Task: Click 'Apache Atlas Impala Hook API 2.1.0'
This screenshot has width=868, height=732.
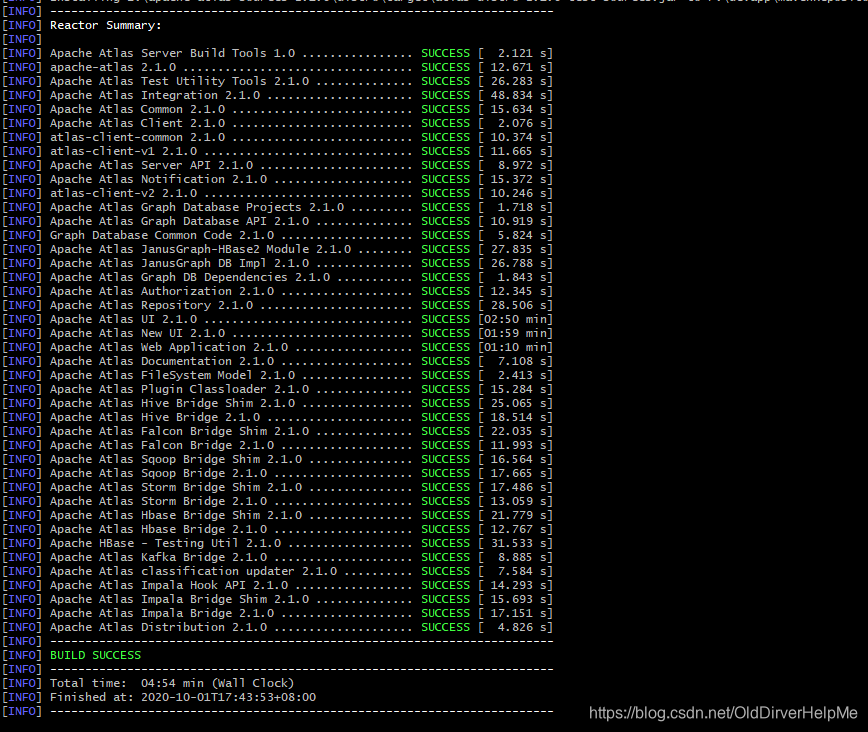Action: [169, 585]
